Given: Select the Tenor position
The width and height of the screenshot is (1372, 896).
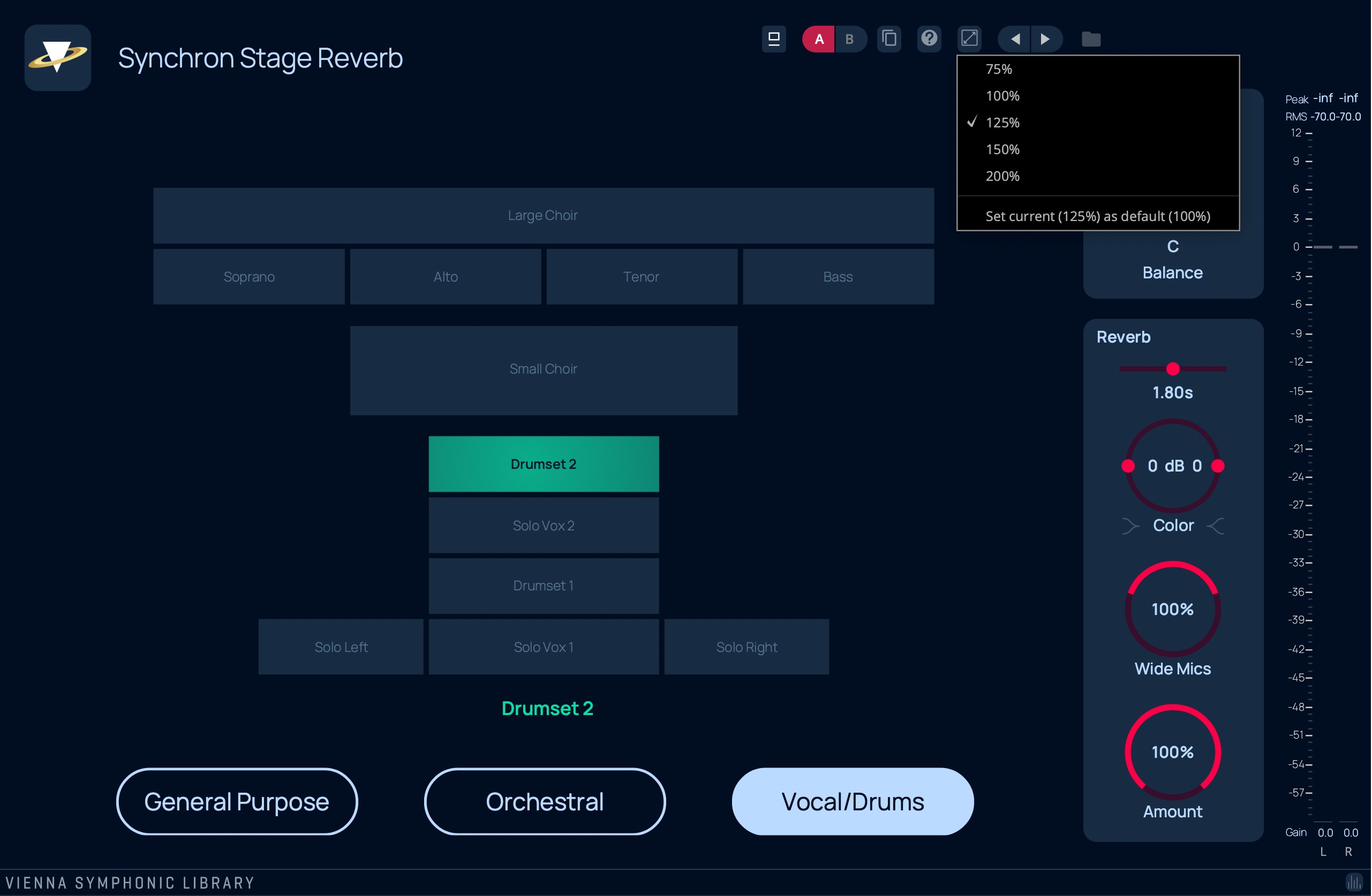Looking at the screenshot, I should click(x=642, y=277).
